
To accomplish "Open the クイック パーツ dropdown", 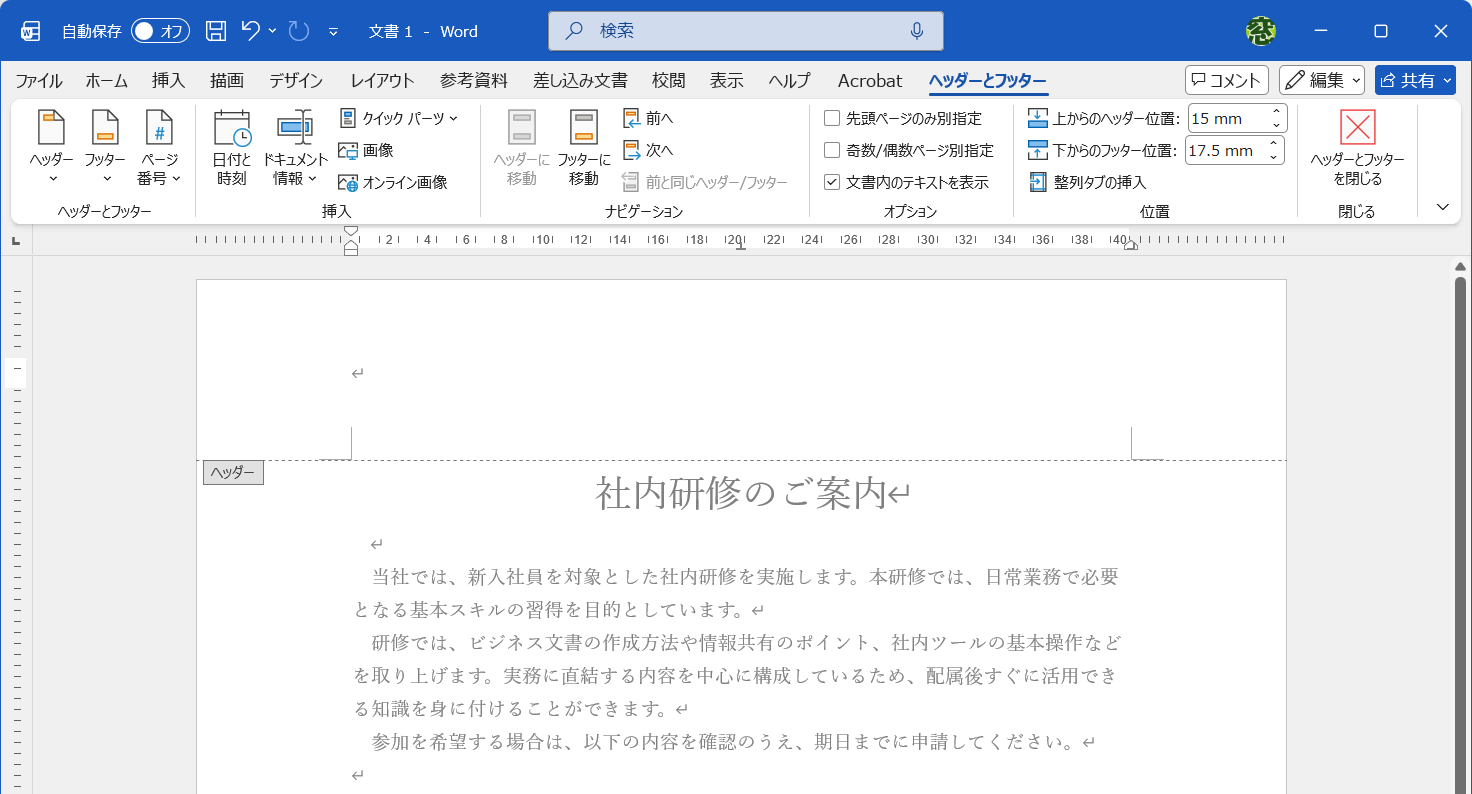I will click(400, 117).
